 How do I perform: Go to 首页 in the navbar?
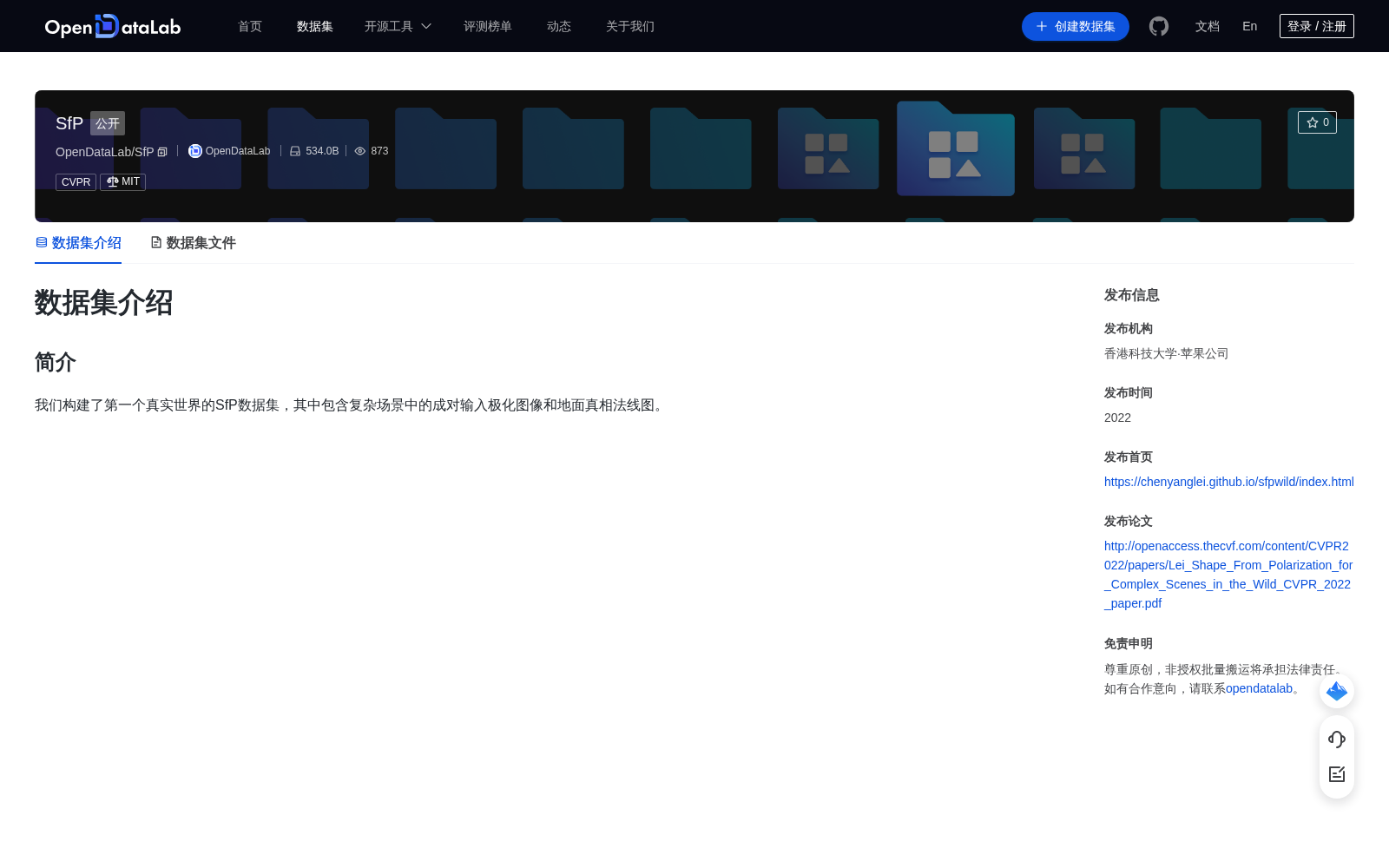pyautogui.click(x=250, y=26)
